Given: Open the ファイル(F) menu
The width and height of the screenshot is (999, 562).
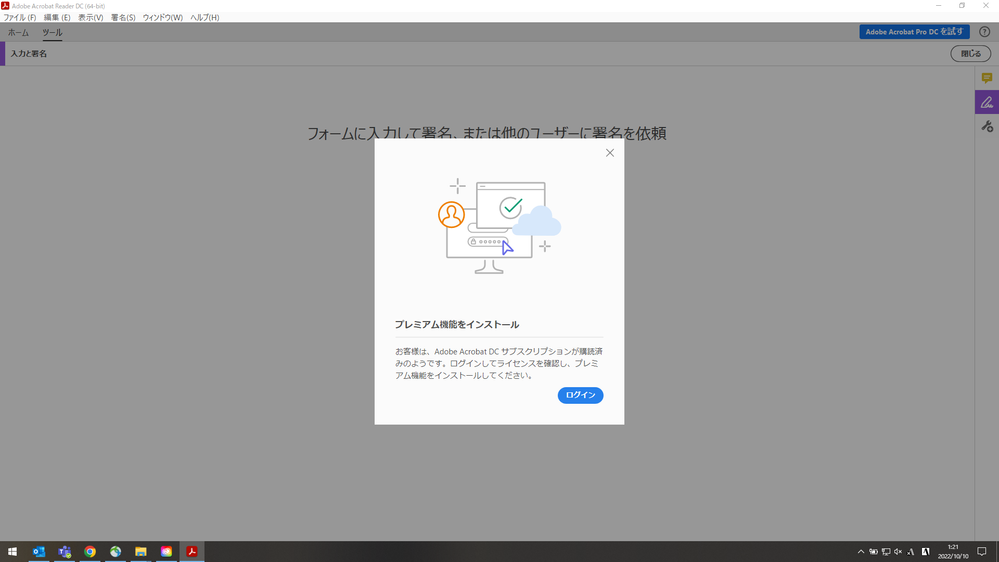Looking at the screenshot, I should point(20,18).
